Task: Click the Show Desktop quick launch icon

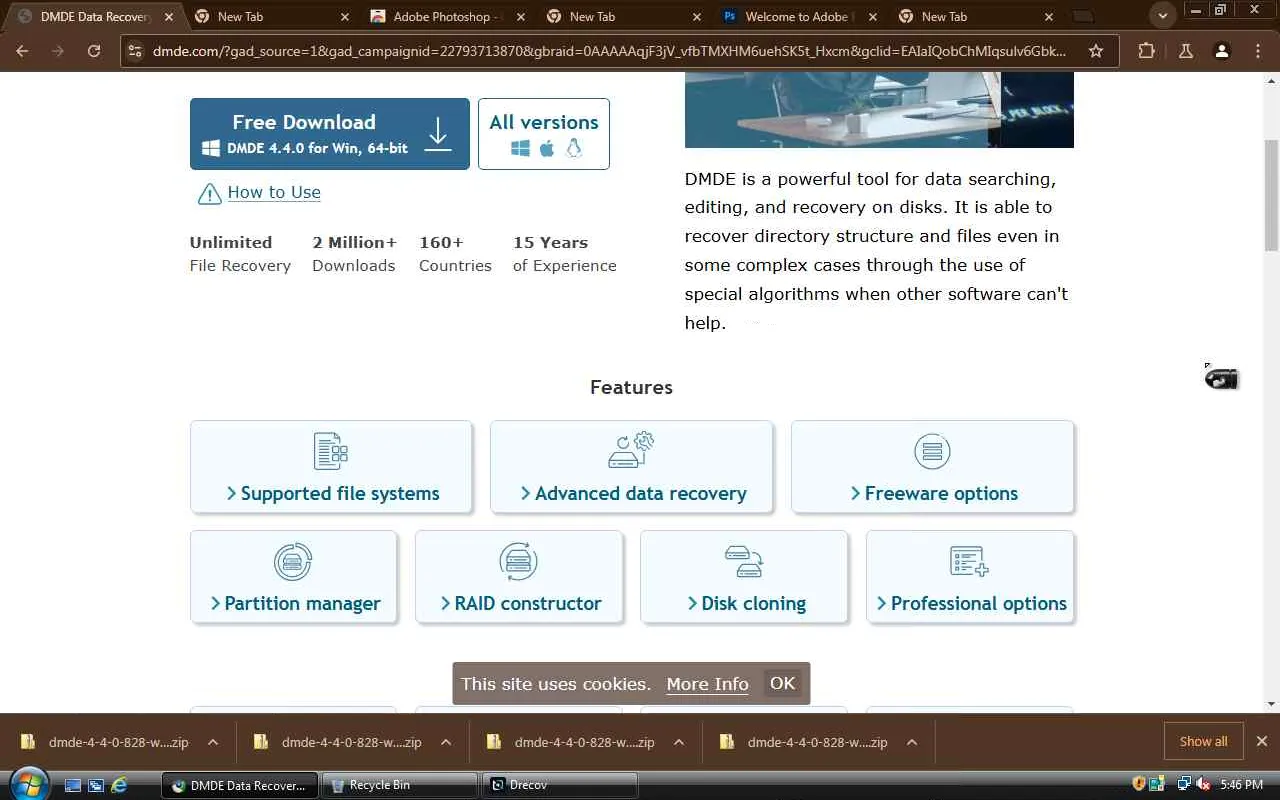Action: click(73, 785)
